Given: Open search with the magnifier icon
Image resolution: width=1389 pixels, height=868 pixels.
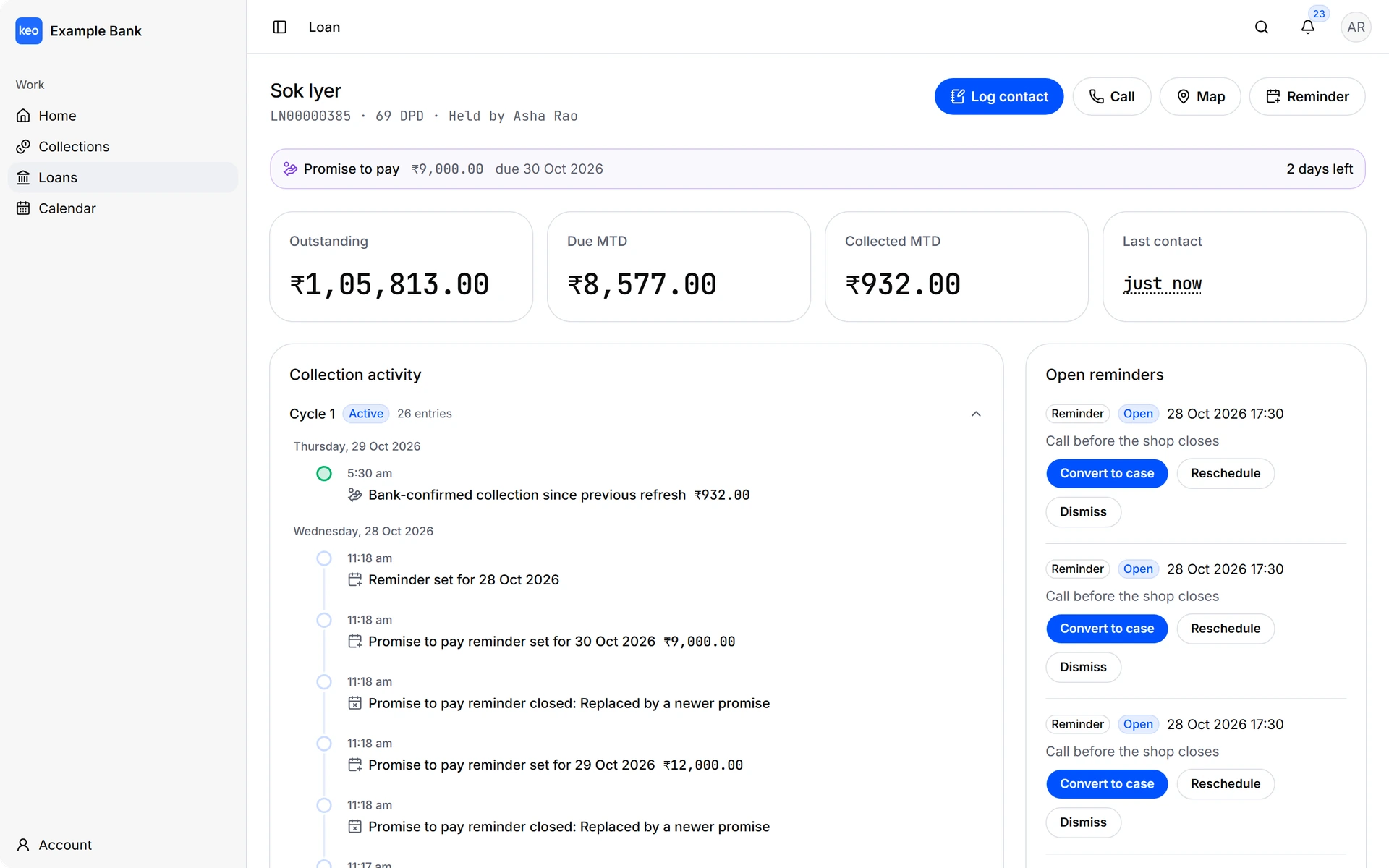Looking at the screenshot, I should [x=1262, y=27].
